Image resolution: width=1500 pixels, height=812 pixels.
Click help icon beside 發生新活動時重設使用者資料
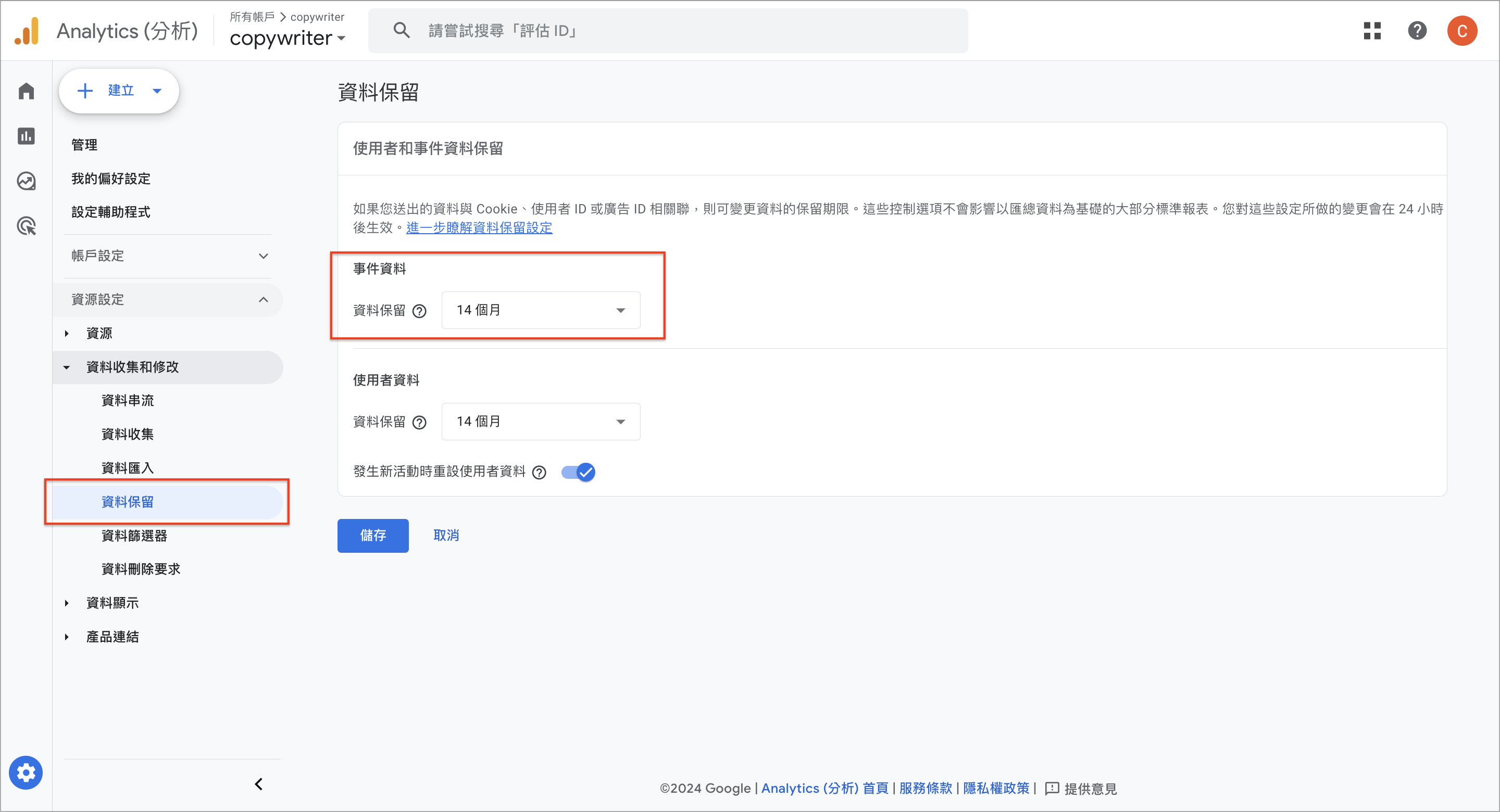pyautogui.click(x=539, y=473)
